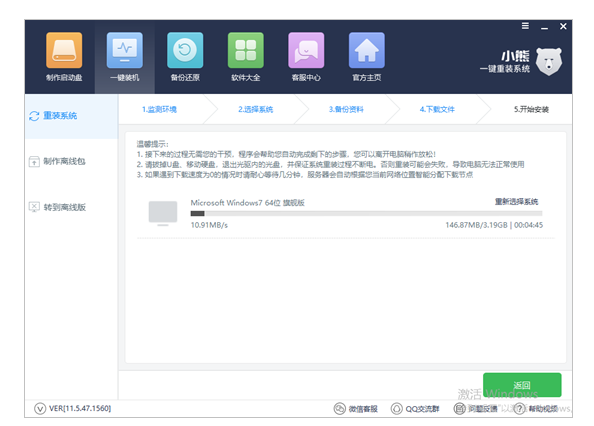The image size is (594, 426).
Task: Open QQ交流群 group link
Action: [x=422, y=409]
